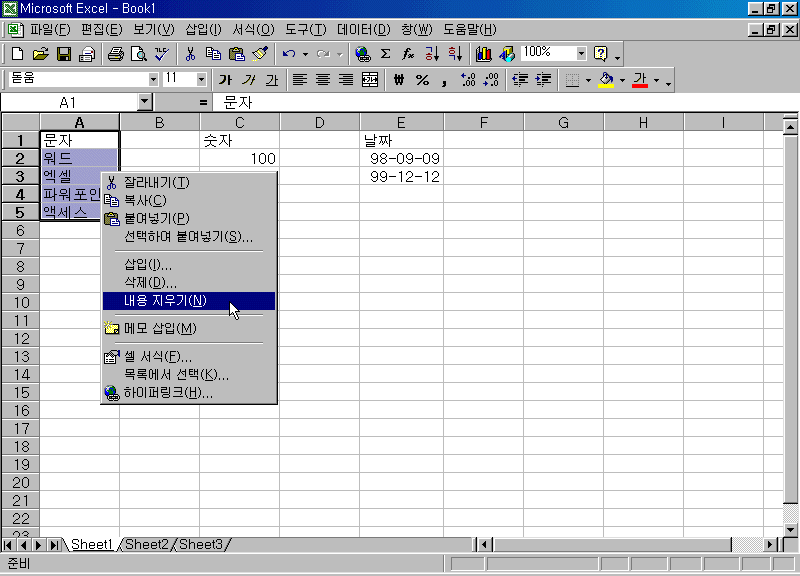Open a file with the Open folder icon
Image resolution: width=800 pixels, height=576 pixels.
click(40, 54)
